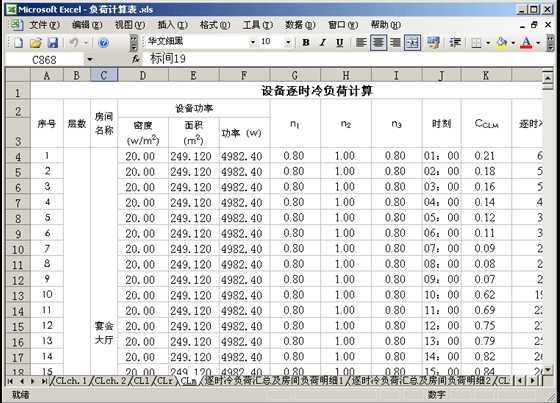Image resolution: width=560 pixels, height=403 pixels.
Task: Toggle center alignment
Action: click(x=378, y=43)
